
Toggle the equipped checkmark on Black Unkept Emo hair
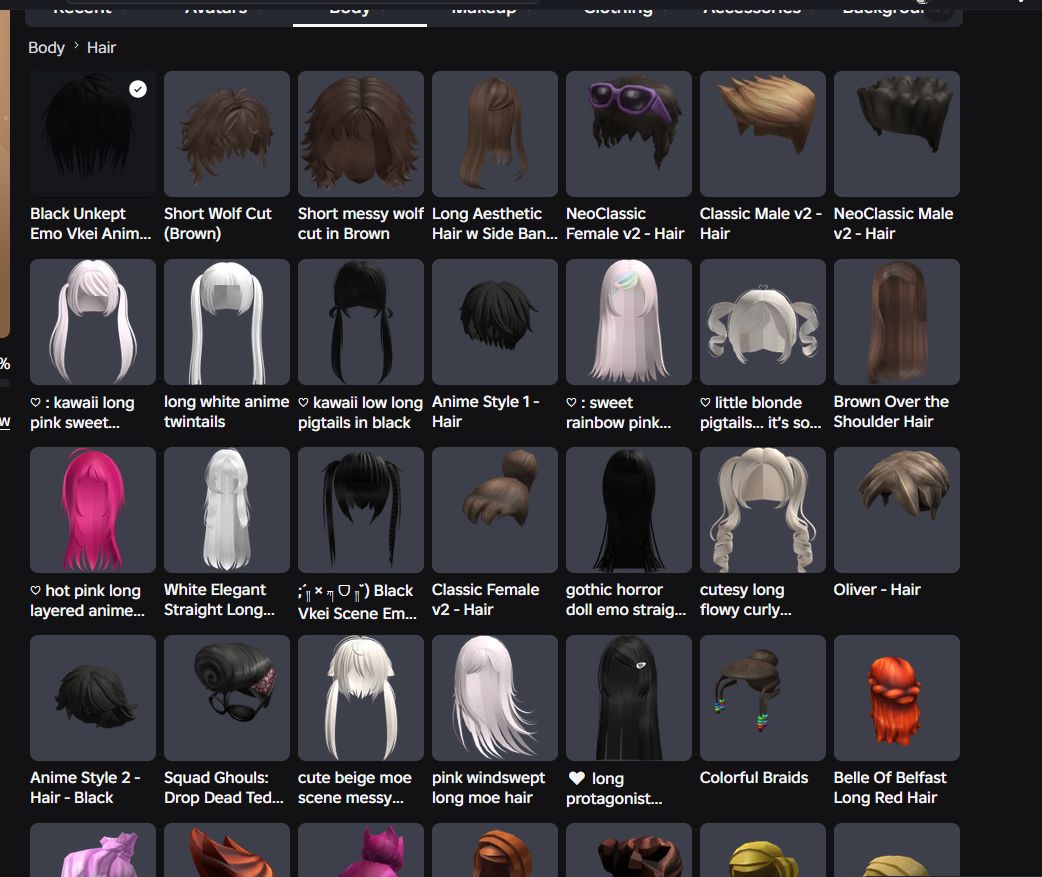click(x=138, y=89)
